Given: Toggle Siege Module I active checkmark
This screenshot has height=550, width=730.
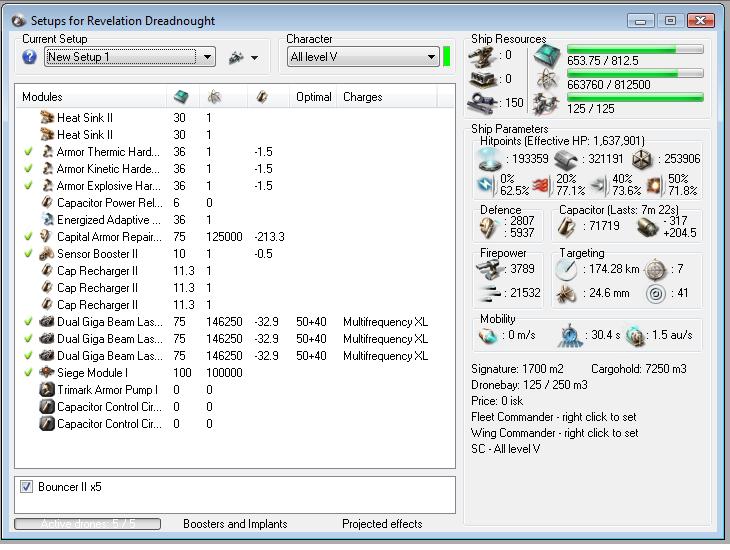Looking at the screenshot, I should tap(28, 373).
